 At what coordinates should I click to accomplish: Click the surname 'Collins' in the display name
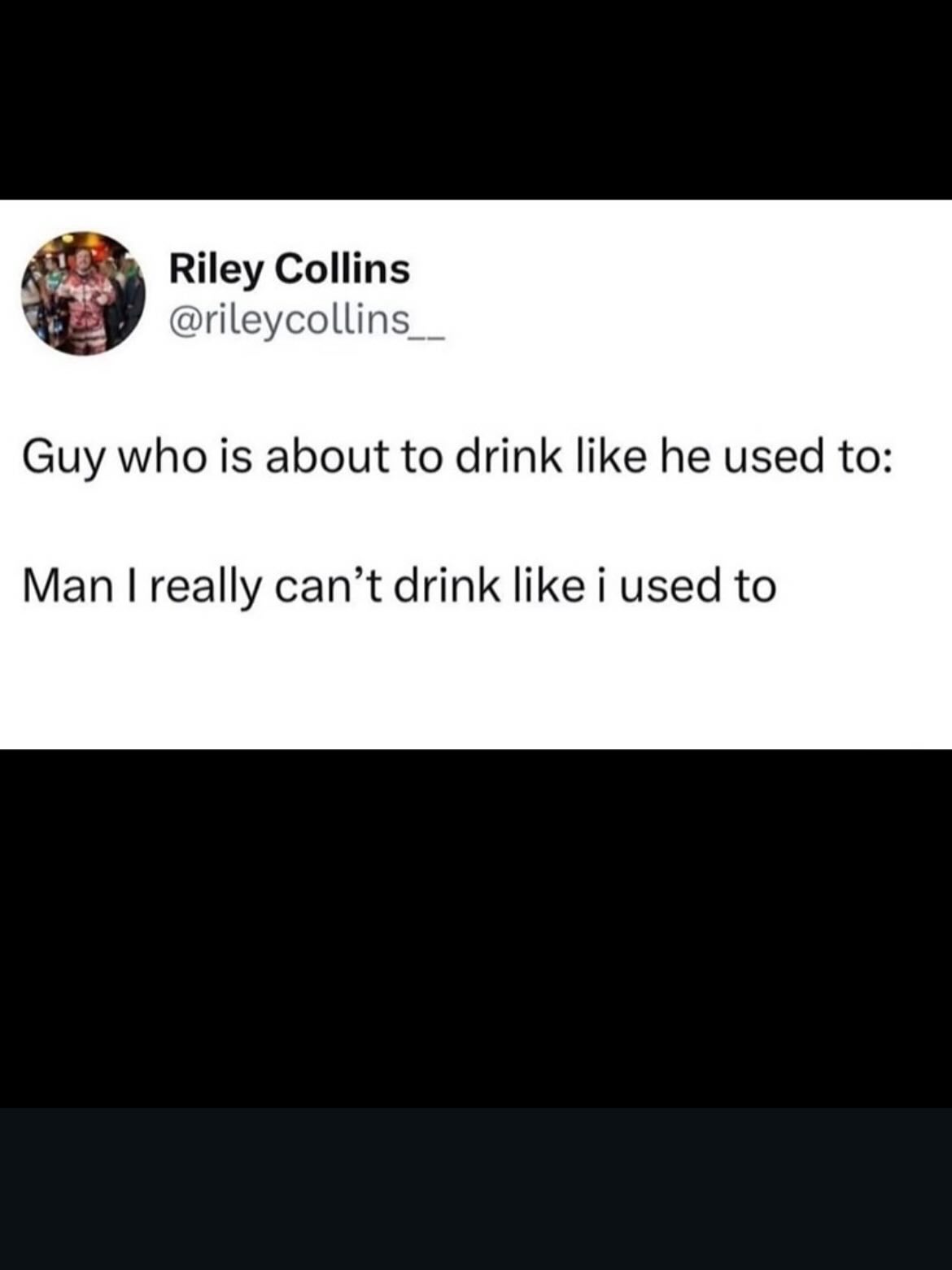pos(342,269)
